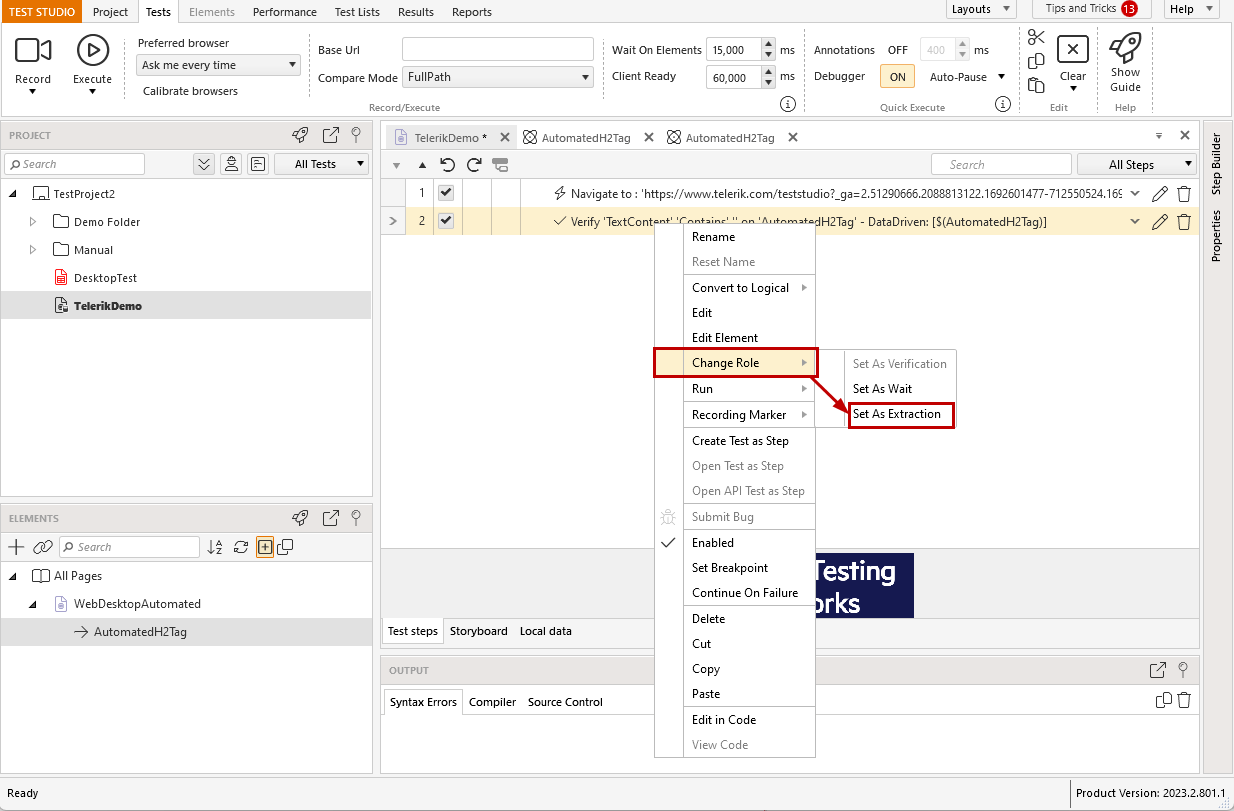Image resolution: width=1234 pixels, height=811 pixels.
Task: Click the collapse-all chevrons icon in Project toolbar
Action: tap(204, 164)
